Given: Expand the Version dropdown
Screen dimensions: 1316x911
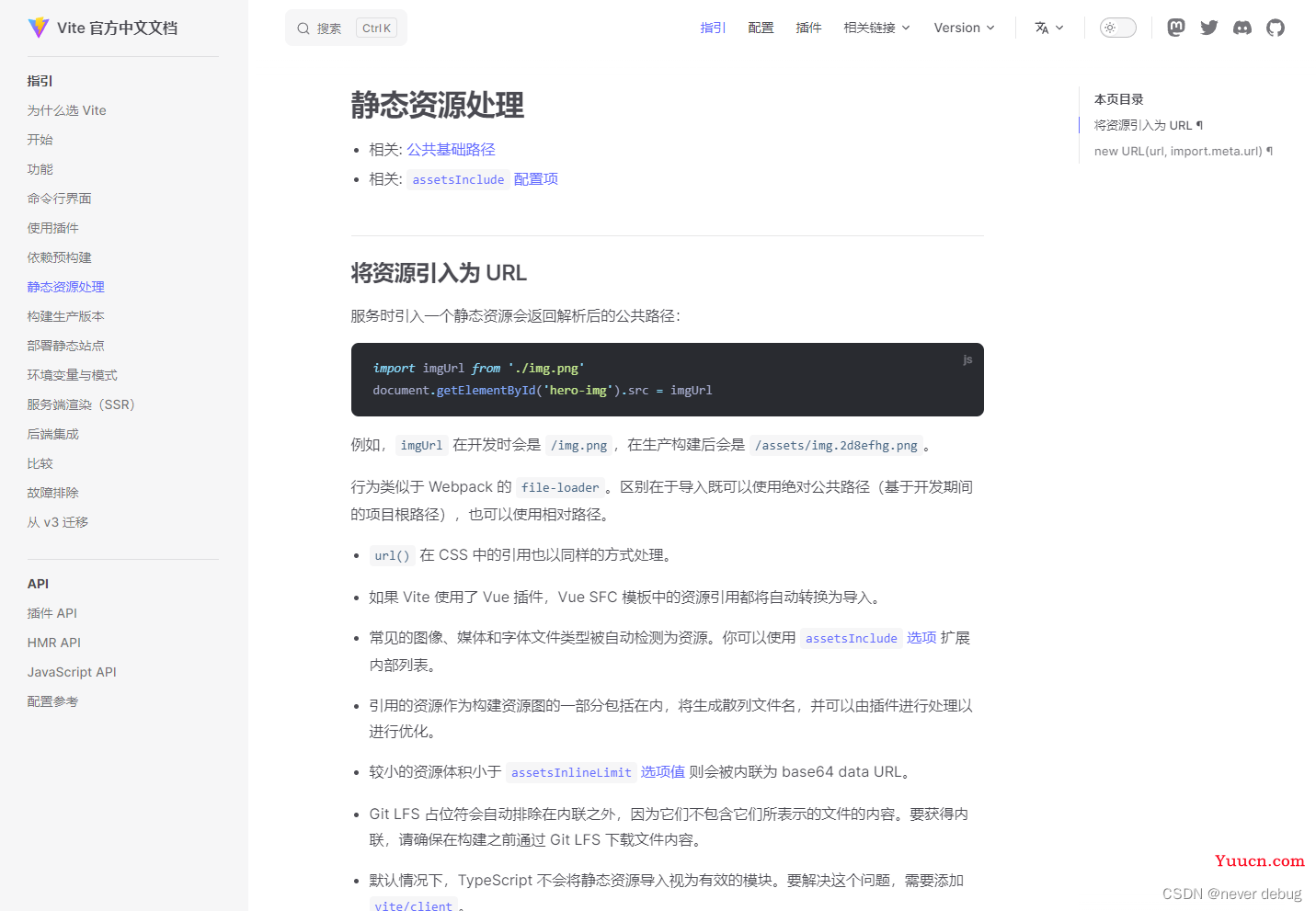Looking at the screenshot, I should point(964,28).
